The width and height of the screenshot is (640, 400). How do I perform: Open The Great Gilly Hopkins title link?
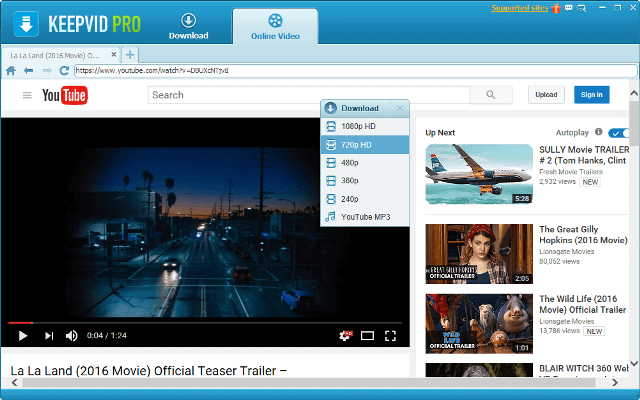coord(583,235)
